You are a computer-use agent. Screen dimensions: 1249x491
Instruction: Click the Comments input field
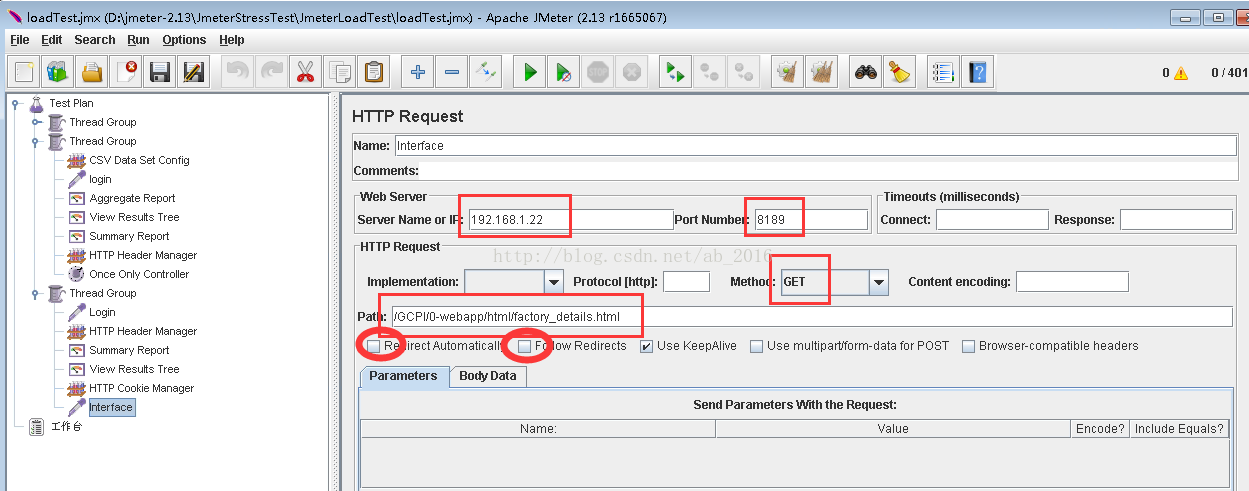[x=829, y=170]
